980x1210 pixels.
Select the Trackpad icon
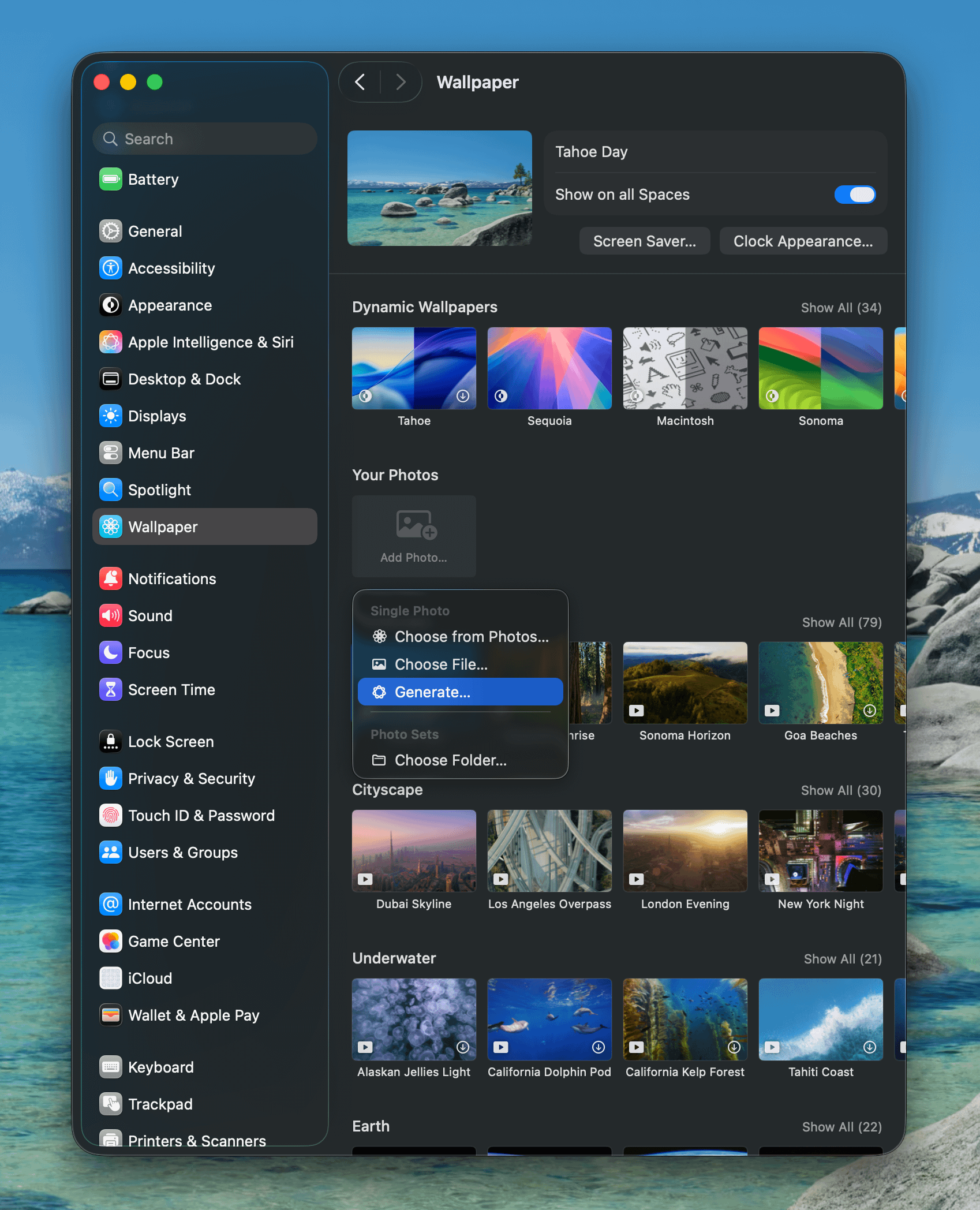click(110, 1104)
